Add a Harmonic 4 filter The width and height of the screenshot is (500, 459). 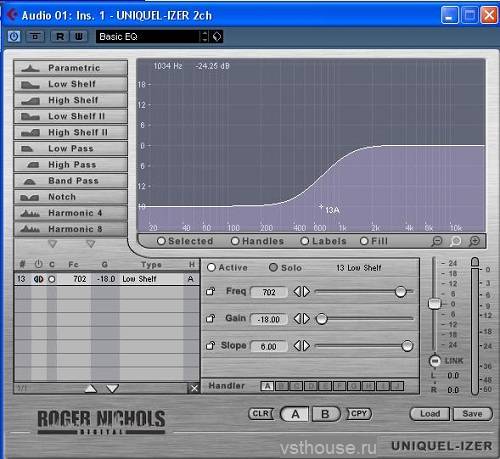[x=71, y=213]
